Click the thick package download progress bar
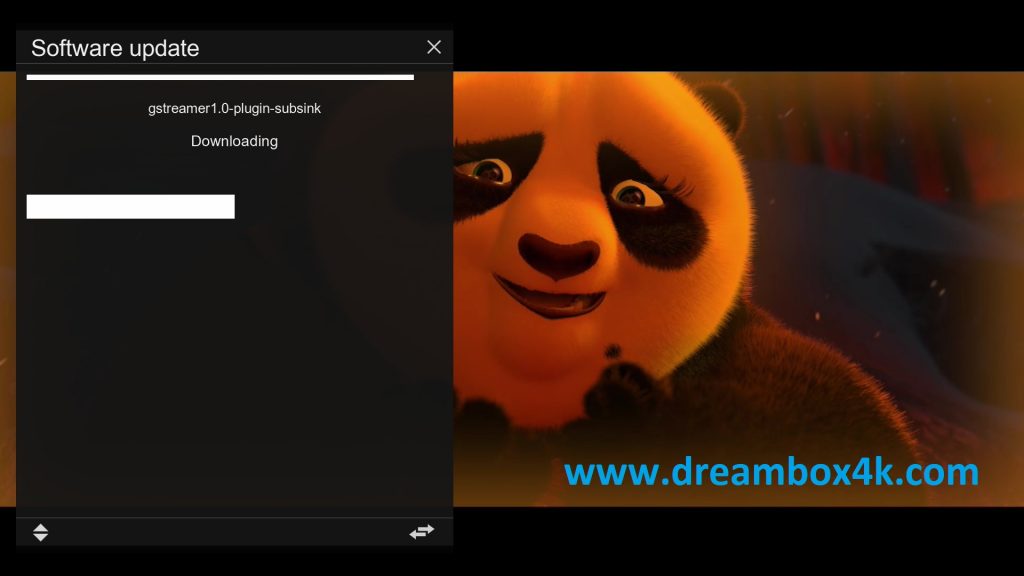 pos(131,206)
